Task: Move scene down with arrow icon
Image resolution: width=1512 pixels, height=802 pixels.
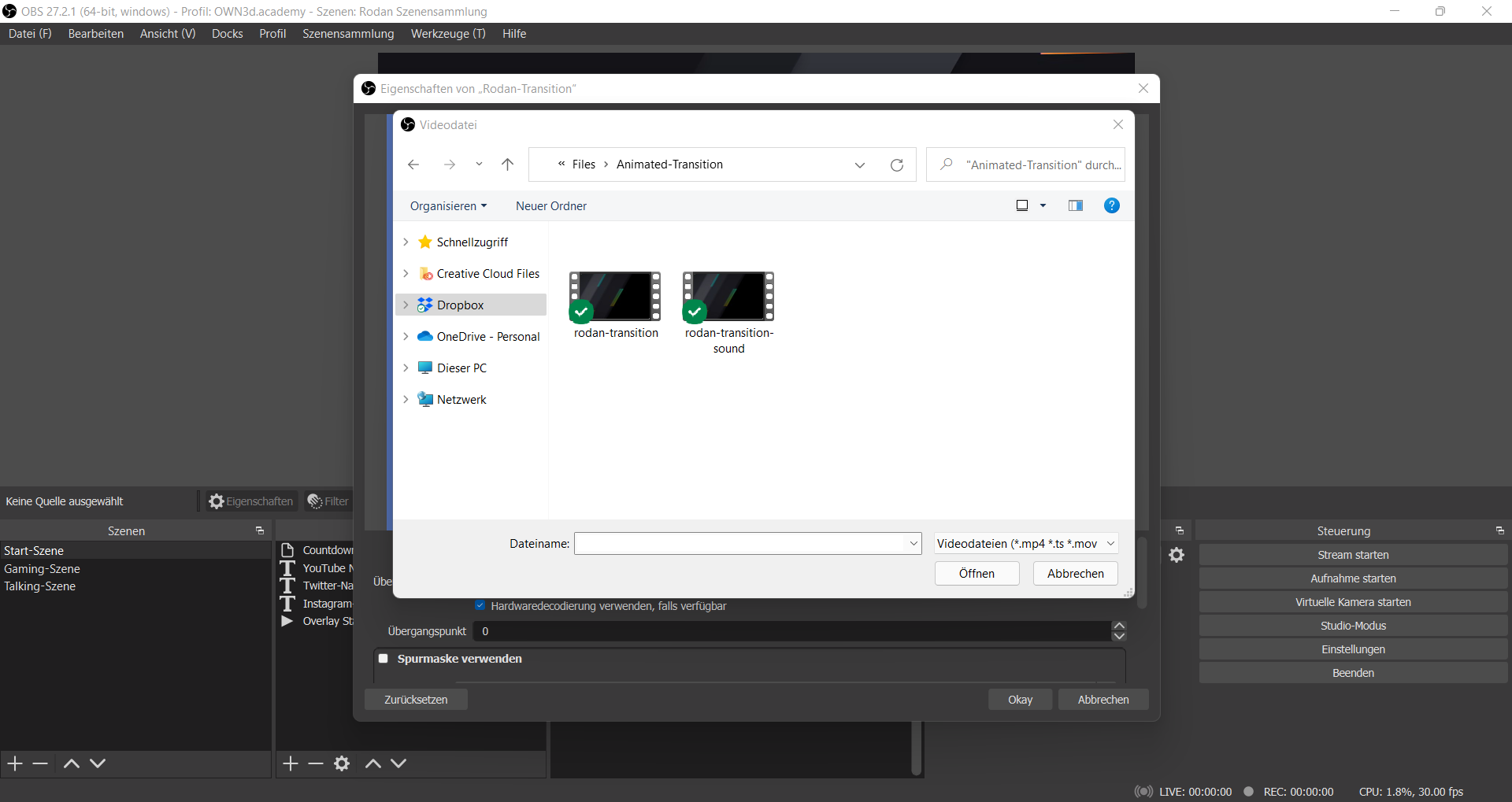Action: point(98,763)
